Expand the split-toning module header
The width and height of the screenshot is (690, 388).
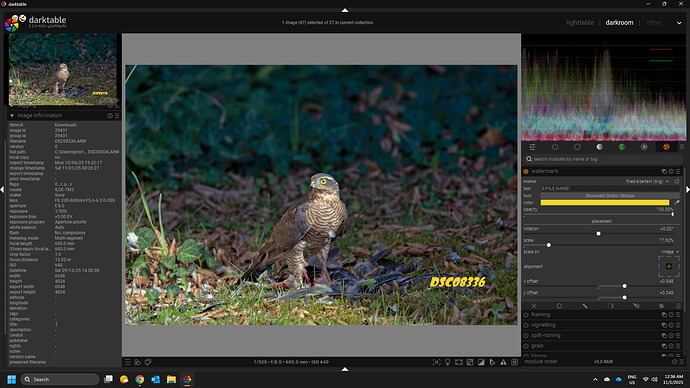tap(546, 335)
